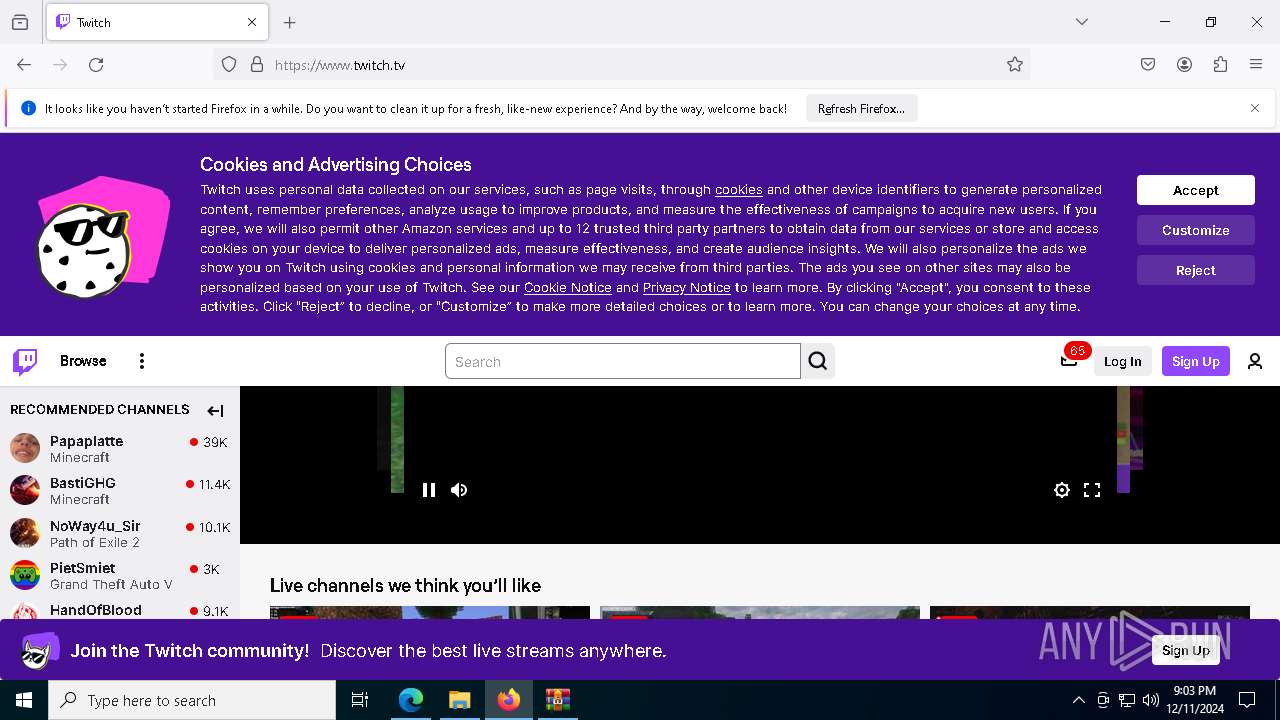Open the Firefox hamburger application menu
Viewport: 1280px width, 720px height.
coord(1256,65)
